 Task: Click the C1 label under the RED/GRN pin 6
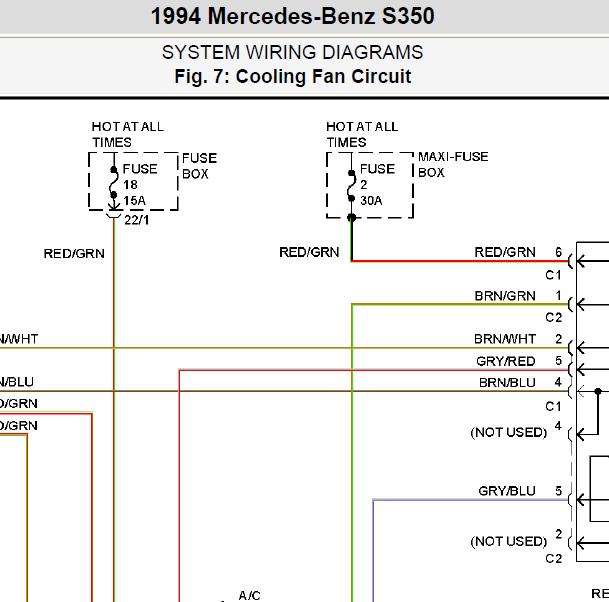pos(553,275)
